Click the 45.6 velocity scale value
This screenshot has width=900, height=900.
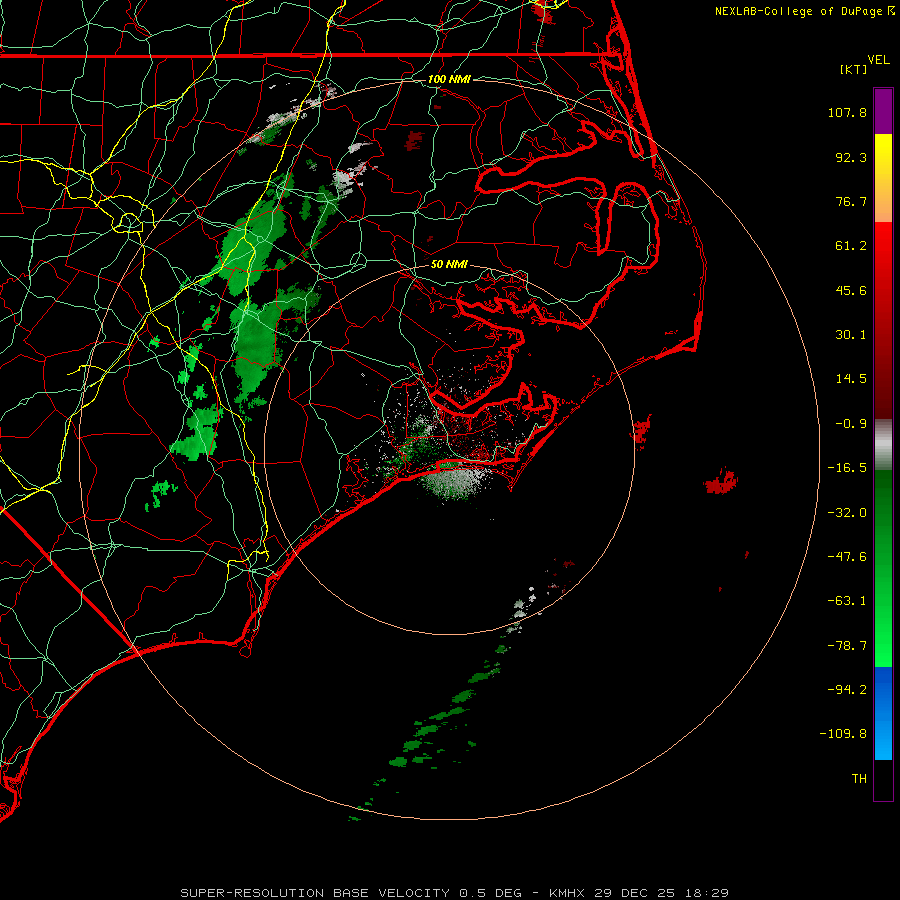pos(851,290)
